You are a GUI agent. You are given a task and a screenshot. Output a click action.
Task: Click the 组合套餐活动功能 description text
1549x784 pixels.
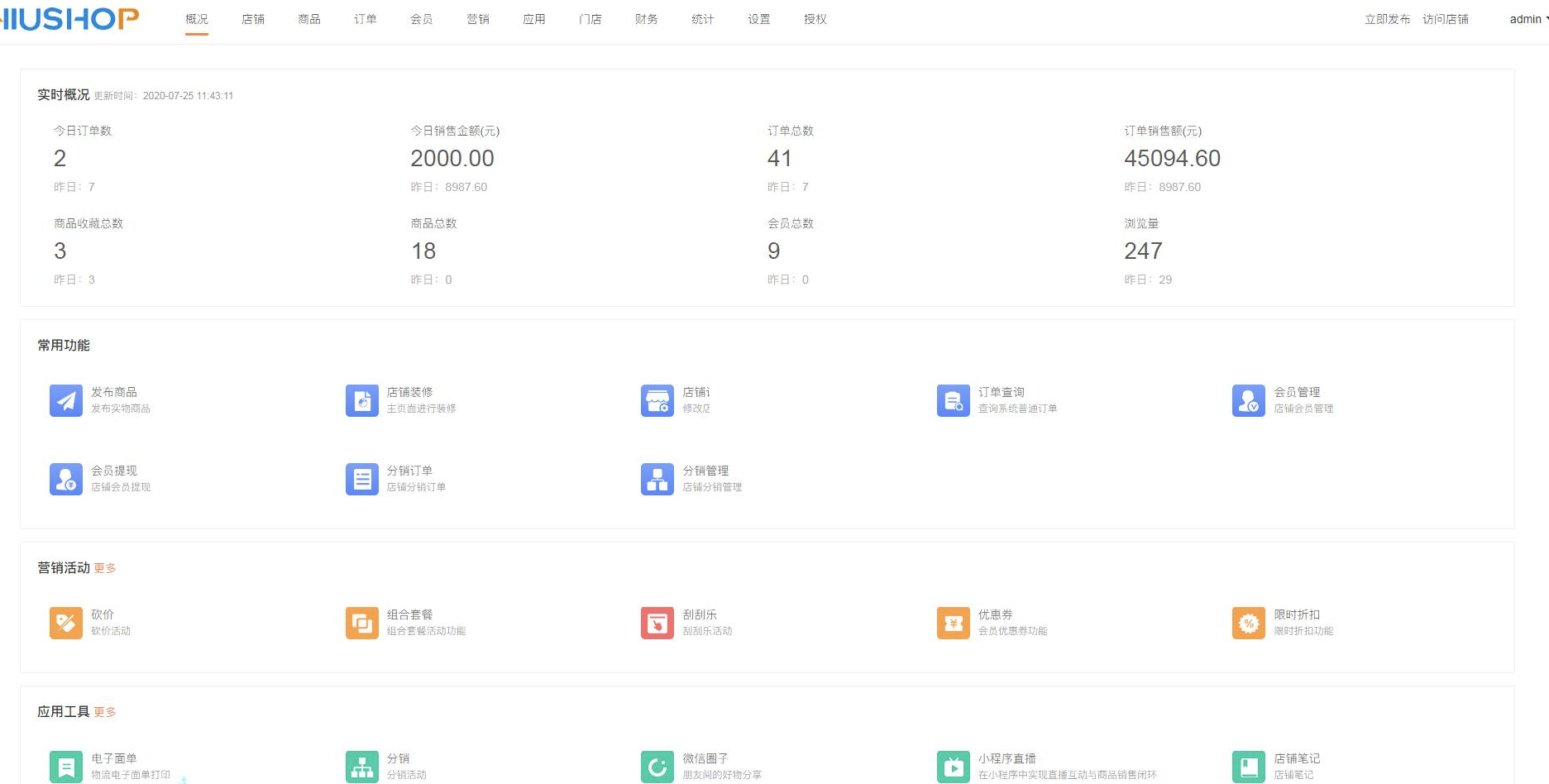tap(427, 631)
